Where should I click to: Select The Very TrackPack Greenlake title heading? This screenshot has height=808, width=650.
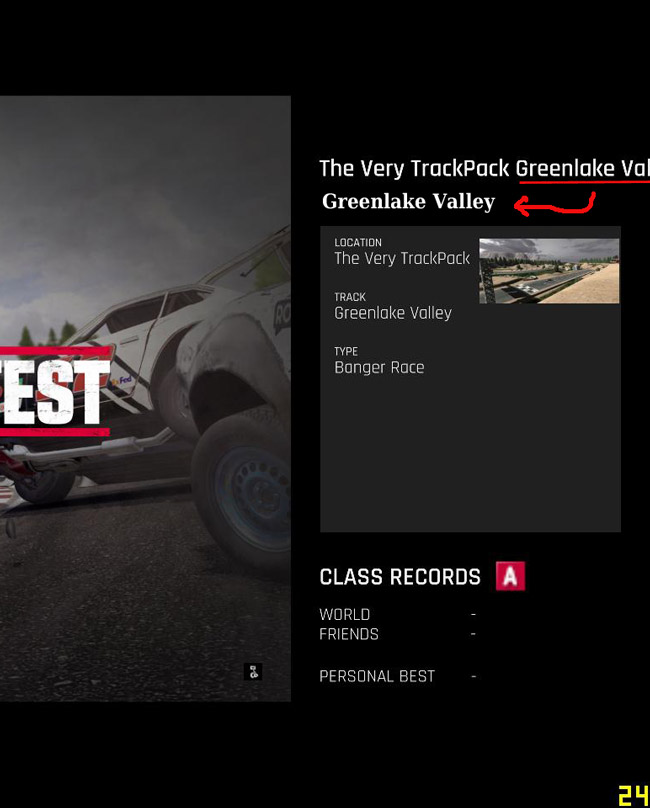point(484,169)
